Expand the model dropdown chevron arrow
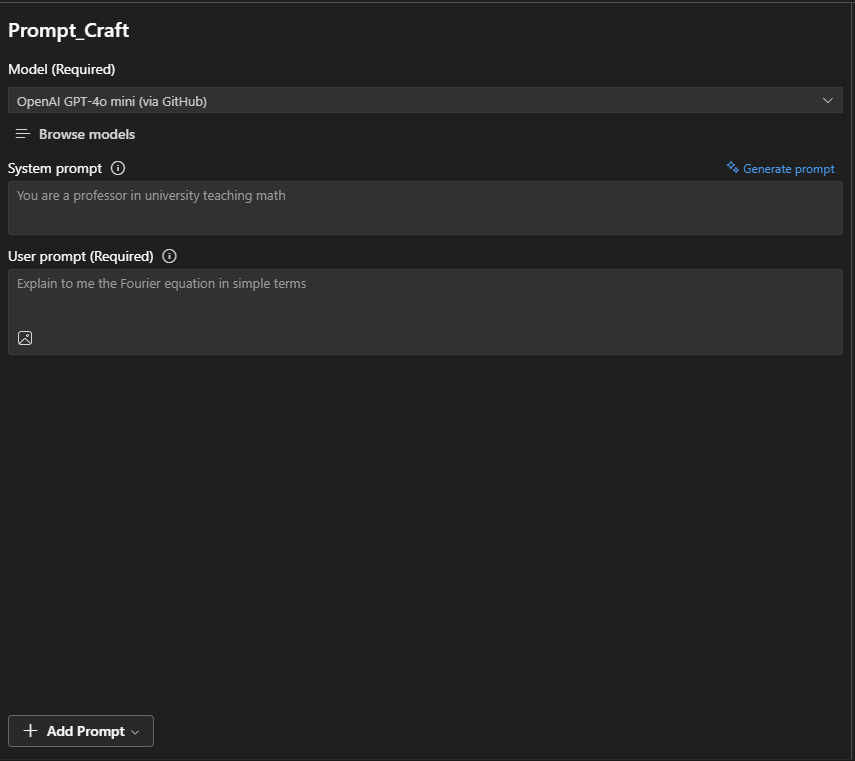Image resolution: width=855 pixels, height=761 pixels. 828,100
